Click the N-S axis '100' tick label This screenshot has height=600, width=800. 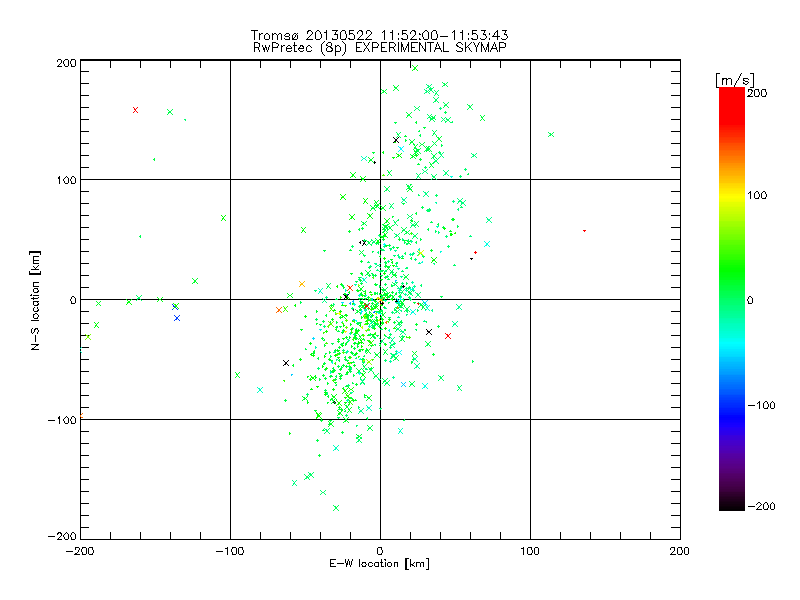click(66, 180)
